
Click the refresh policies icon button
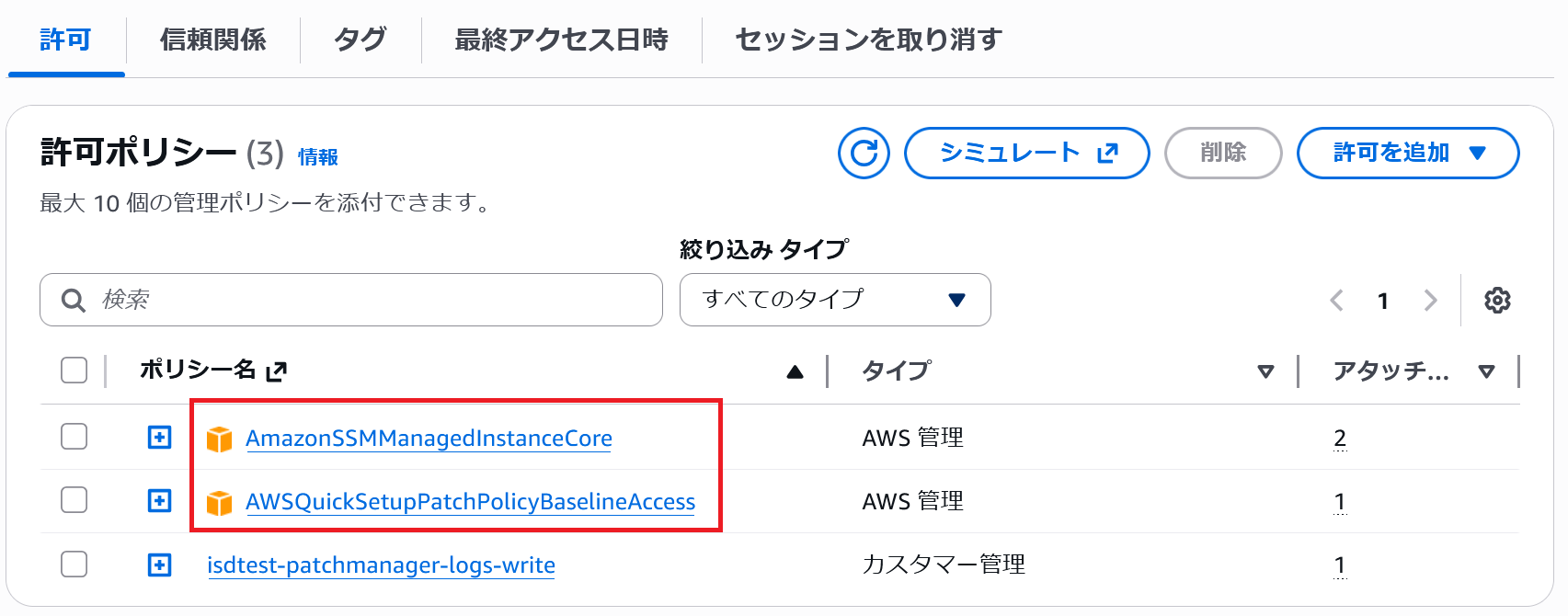click(864, 153)
